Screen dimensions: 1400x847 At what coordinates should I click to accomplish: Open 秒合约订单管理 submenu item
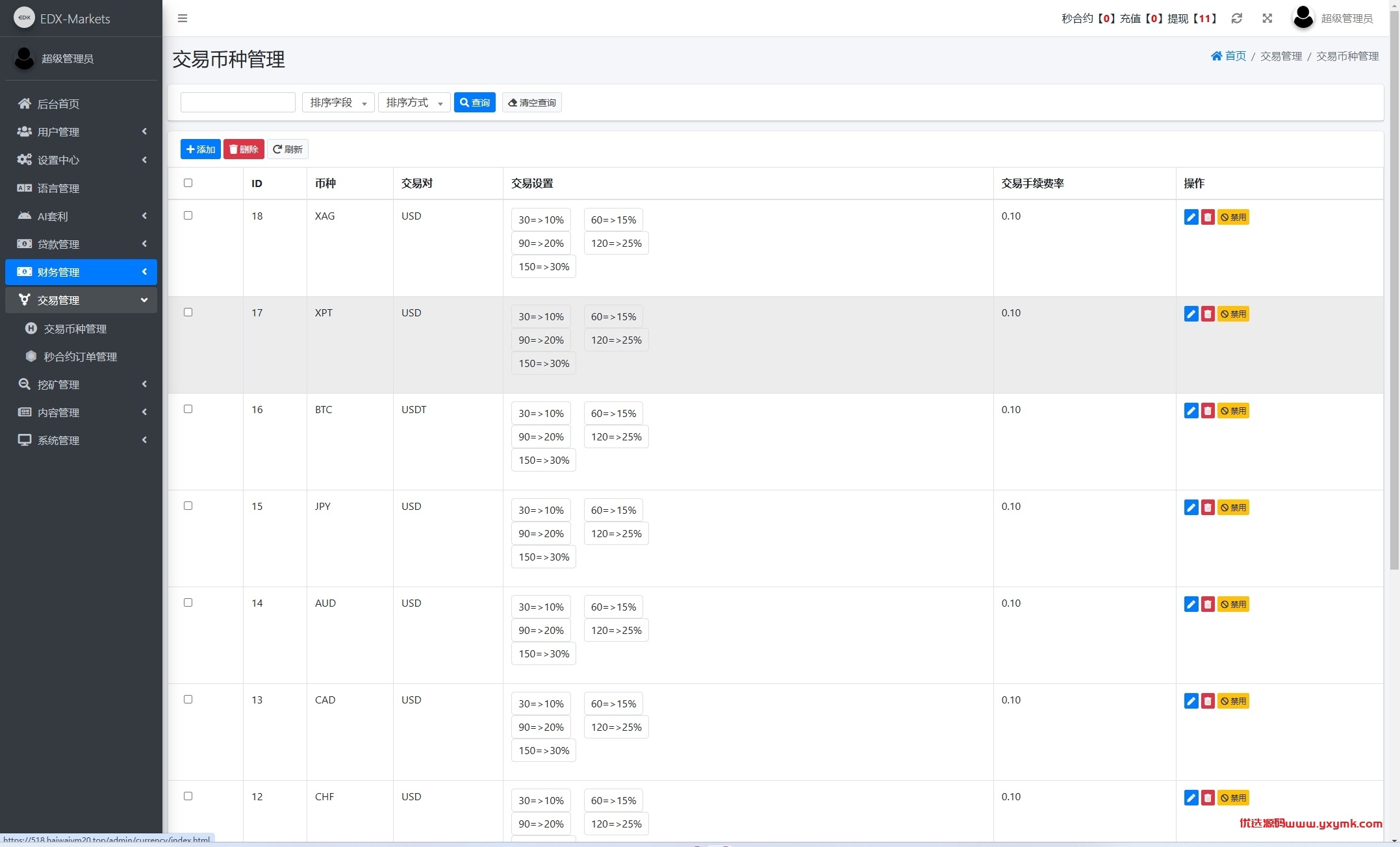[x=81, y=357]
